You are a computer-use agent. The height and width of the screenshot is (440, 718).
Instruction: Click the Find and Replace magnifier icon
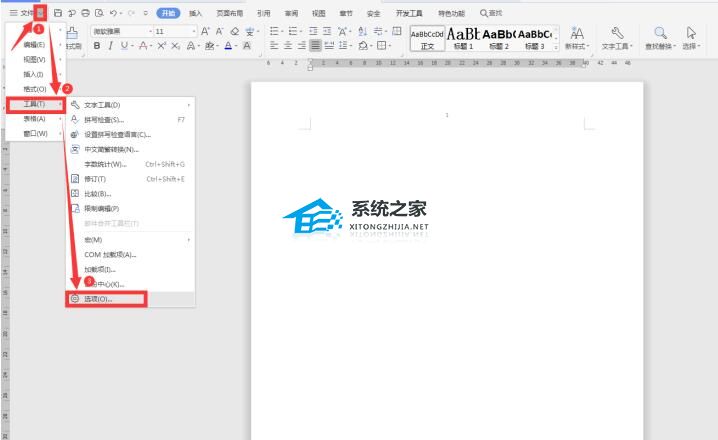(x=660, y=33)
